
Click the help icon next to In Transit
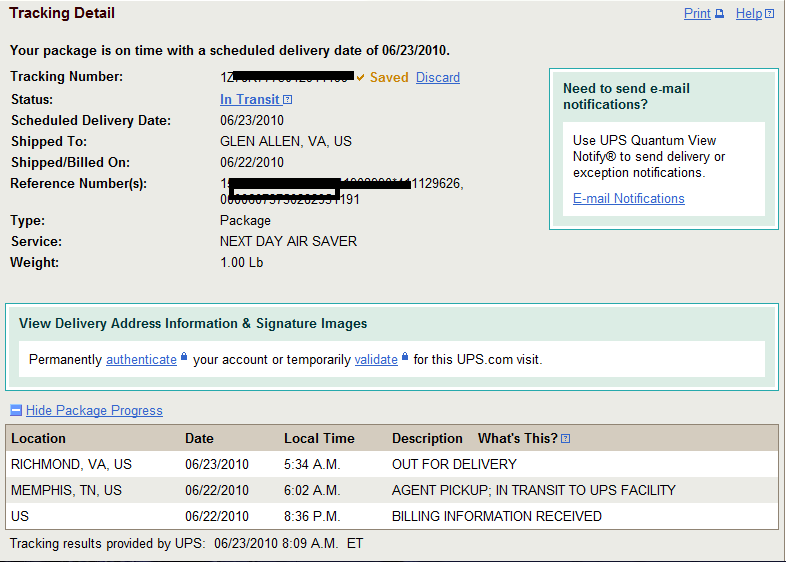tap(288, 100)
